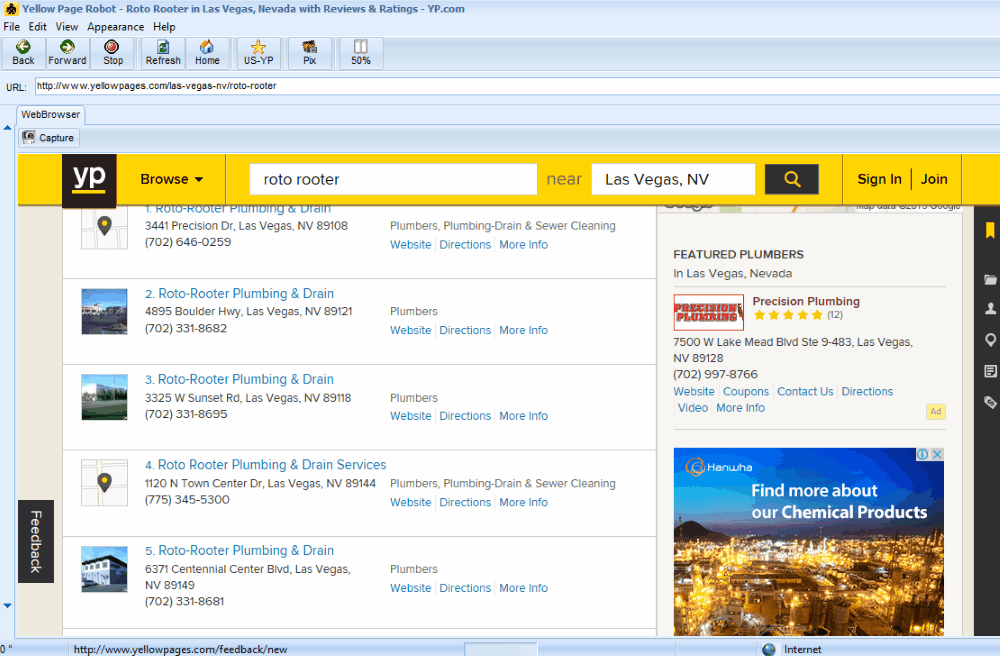Close the Hanwha advertisement

(x=937, y=454)
